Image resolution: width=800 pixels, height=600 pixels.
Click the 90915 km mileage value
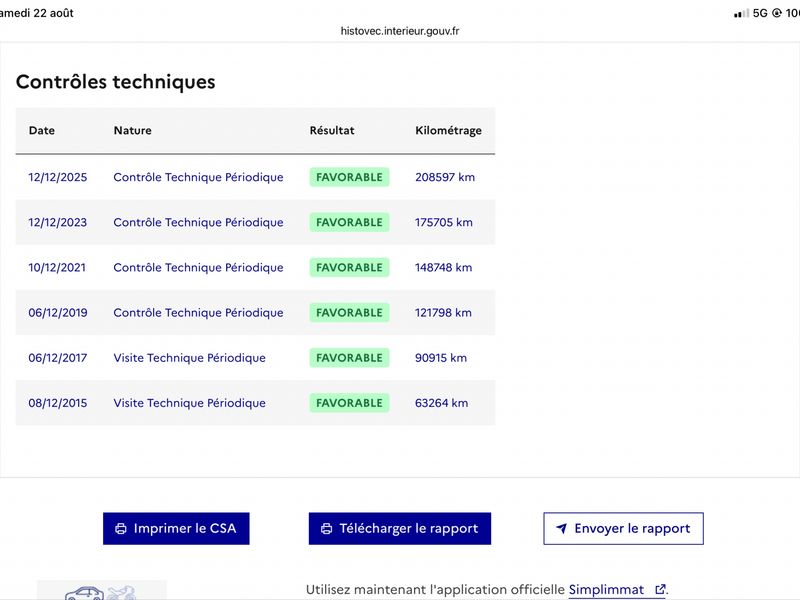[441, 358]
